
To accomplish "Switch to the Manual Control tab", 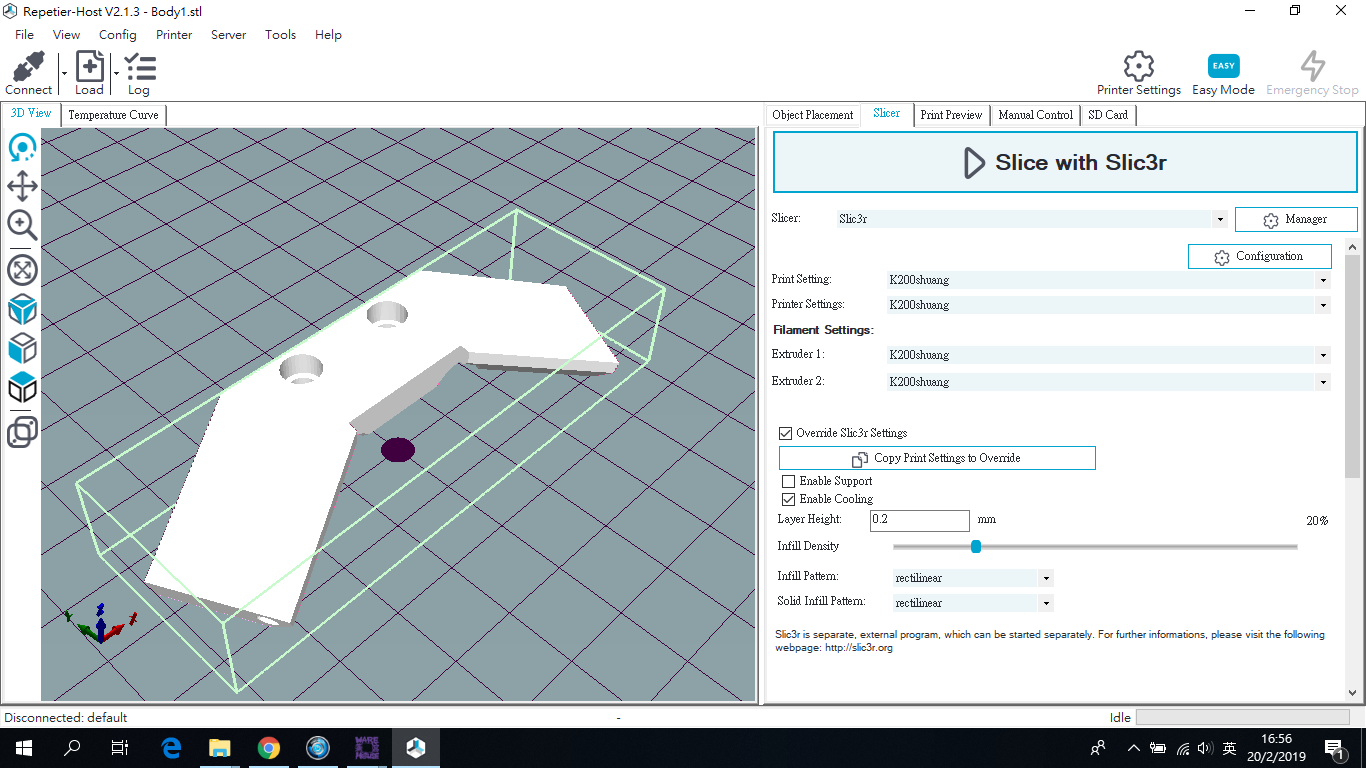I will click(x=1035, y=115).
